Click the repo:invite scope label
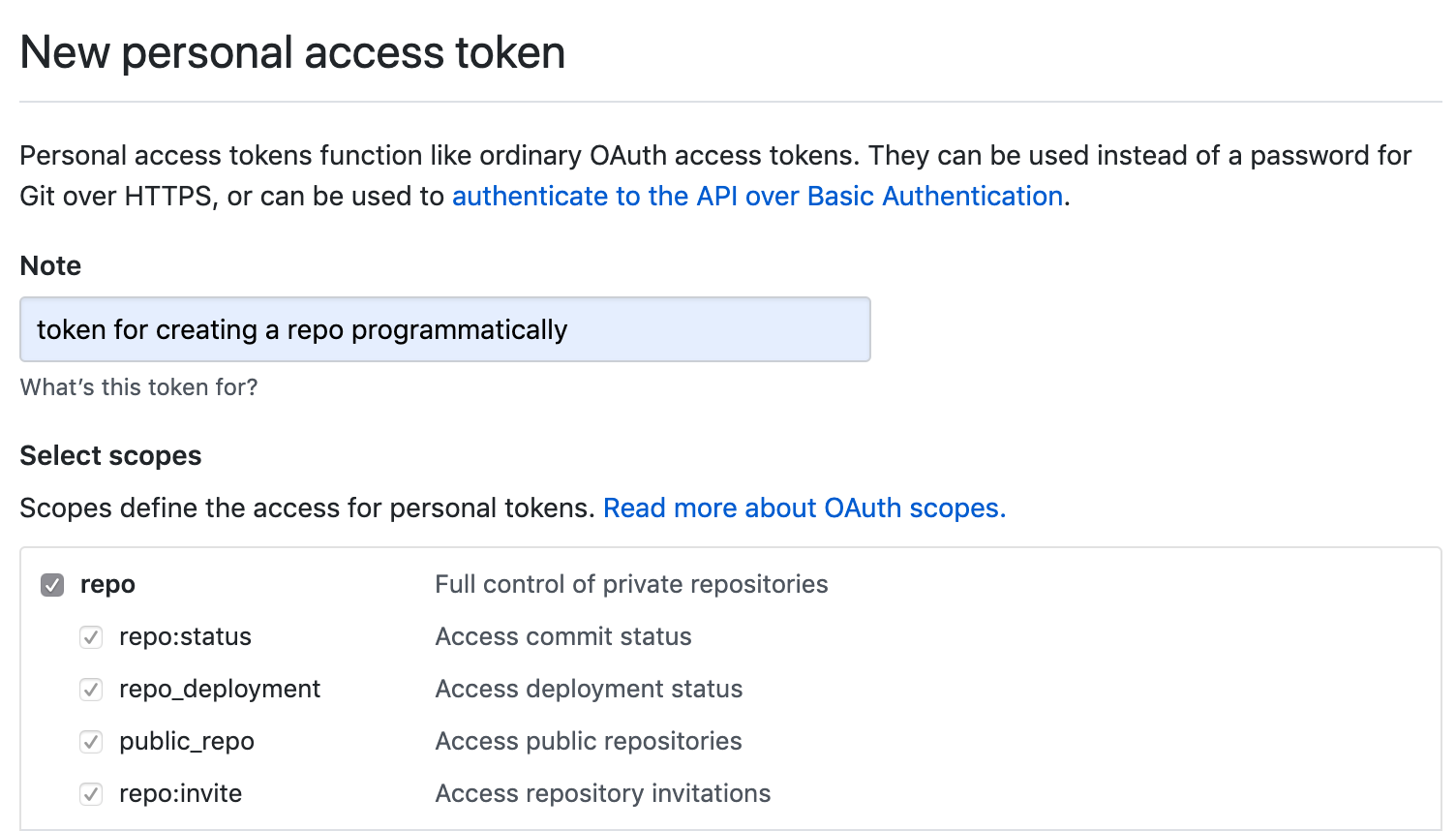Screen dimensions: 1456x831 [180, 794]
